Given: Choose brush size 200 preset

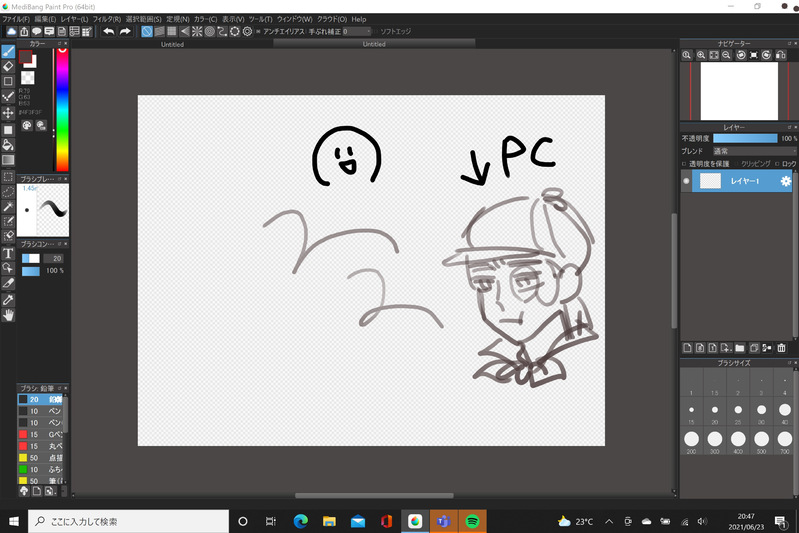Looking at the screenshot, I should [x=691, y=439].
